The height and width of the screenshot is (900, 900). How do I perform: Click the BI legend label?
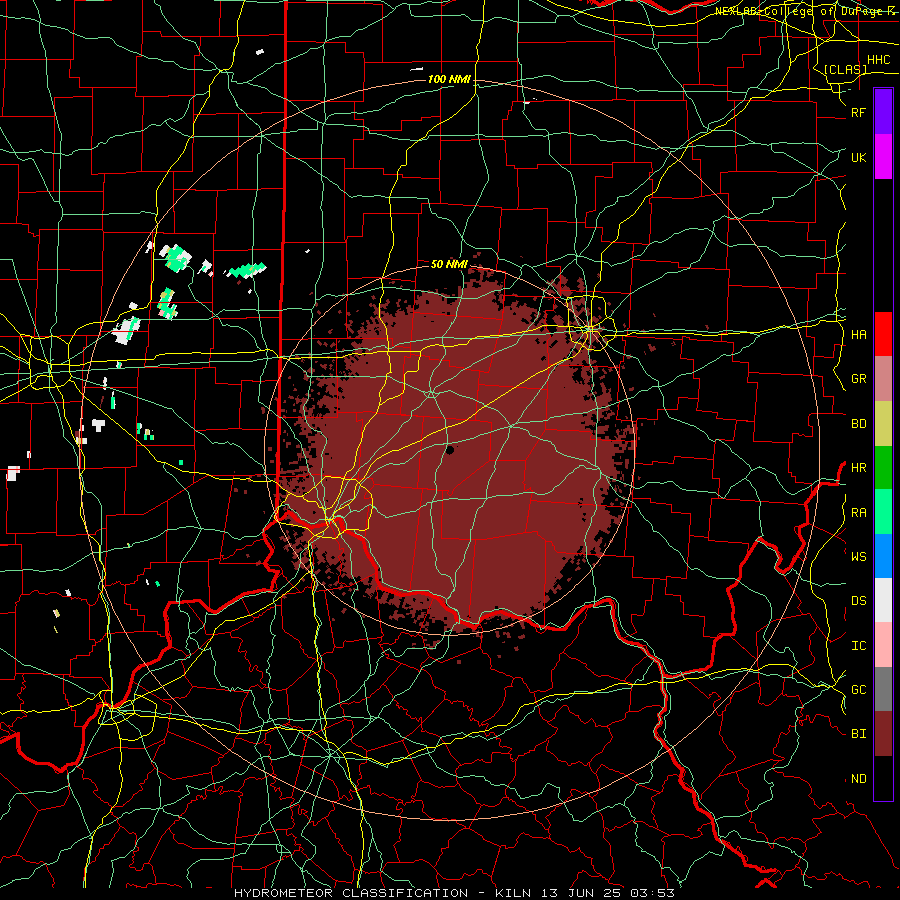858,734
